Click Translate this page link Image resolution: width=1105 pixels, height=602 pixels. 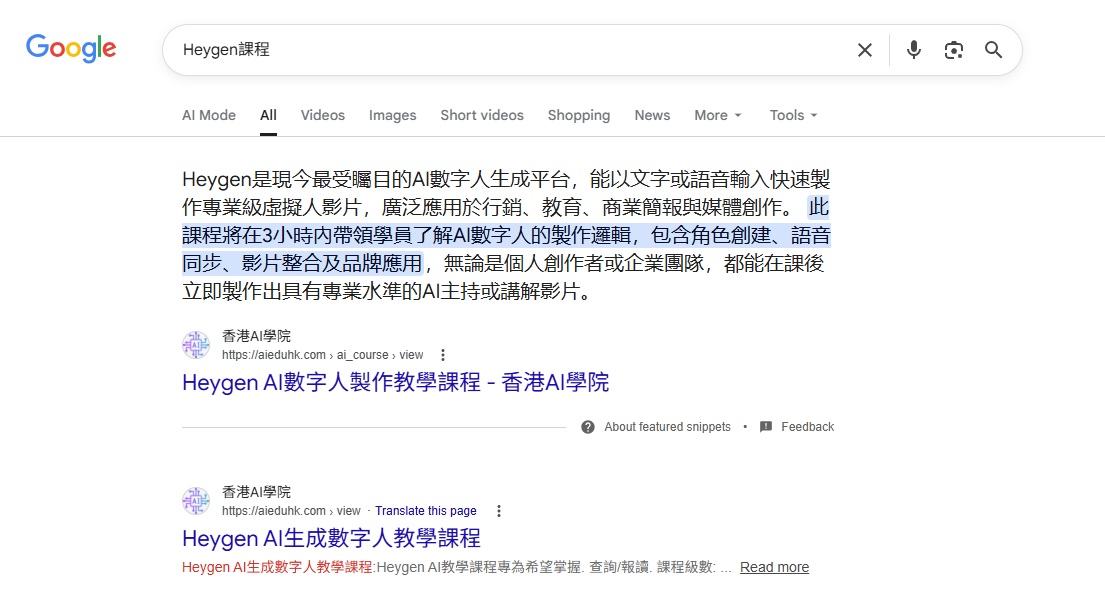426,511
